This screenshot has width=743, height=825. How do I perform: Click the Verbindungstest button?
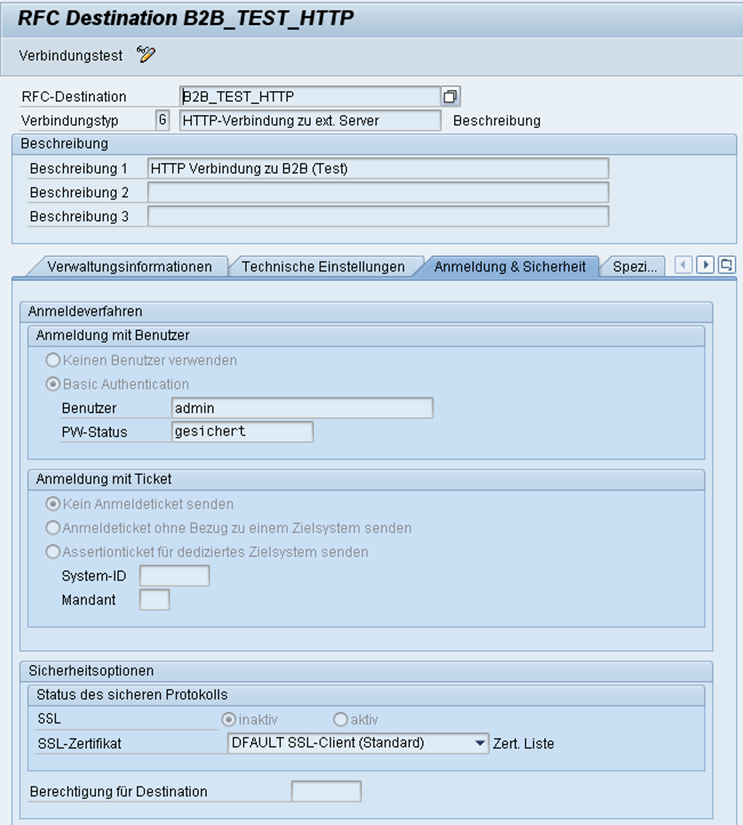pos(71,55)
